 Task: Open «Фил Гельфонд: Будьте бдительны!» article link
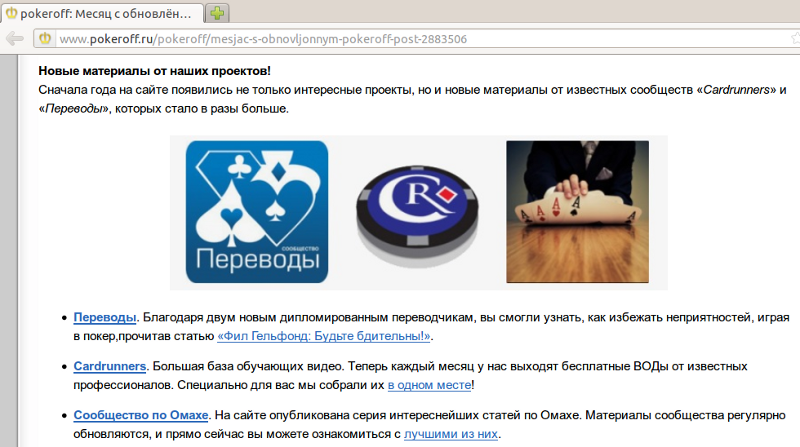(324, 336)
